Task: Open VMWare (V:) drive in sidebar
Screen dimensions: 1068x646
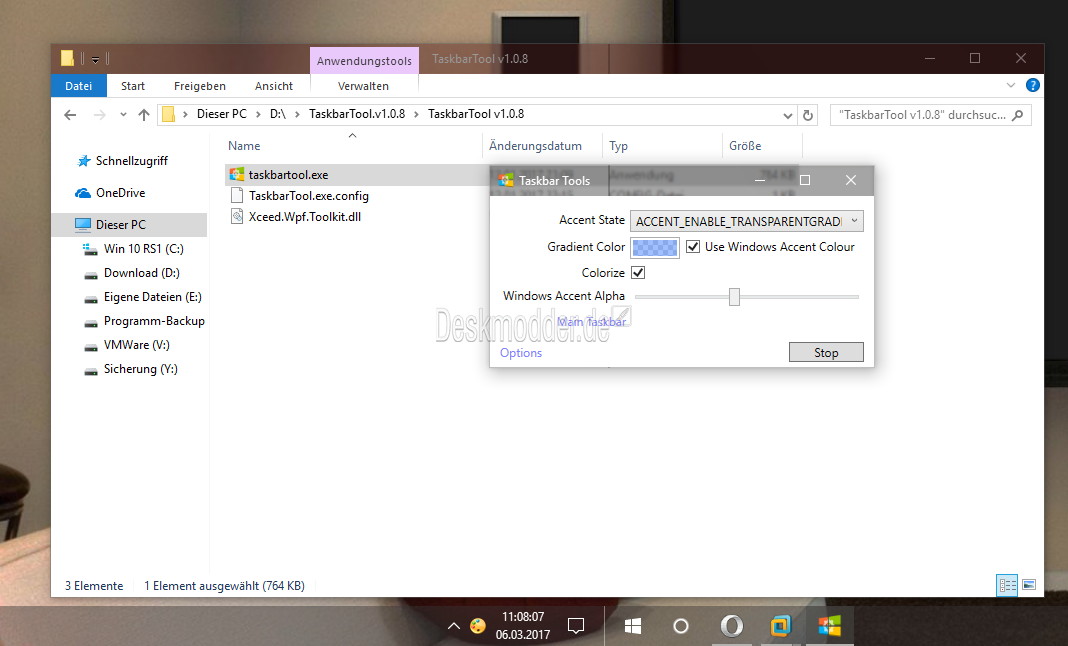Action: click(136, 345)
